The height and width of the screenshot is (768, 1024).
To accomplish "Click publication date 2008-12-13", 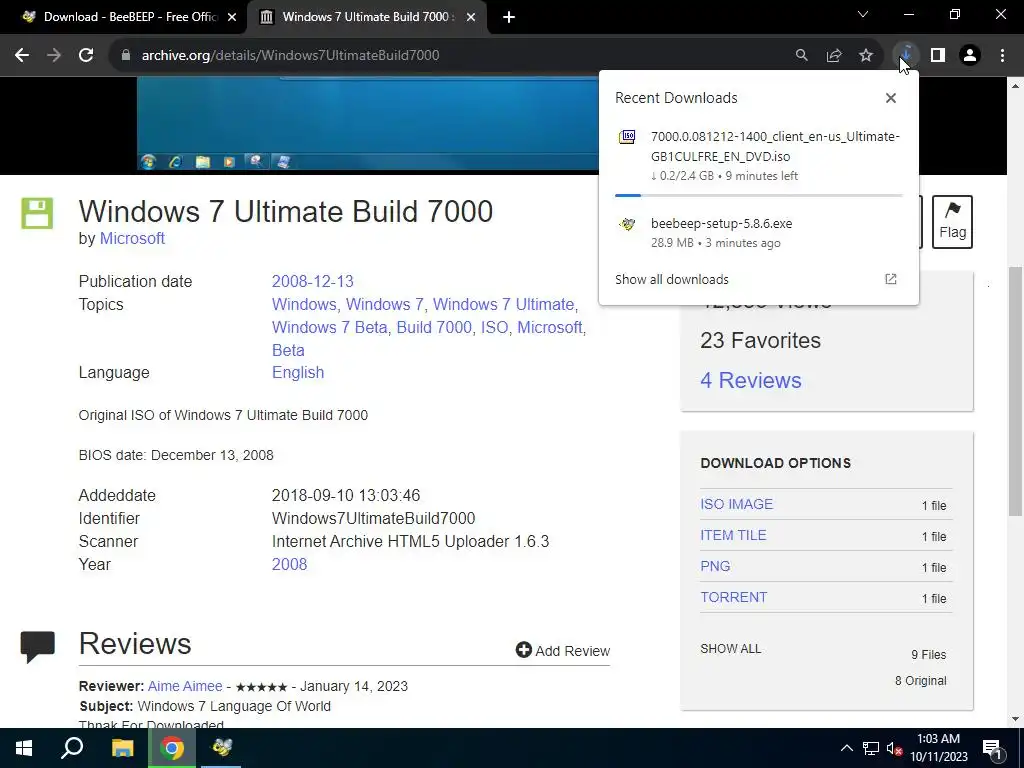I will (312, 281).
